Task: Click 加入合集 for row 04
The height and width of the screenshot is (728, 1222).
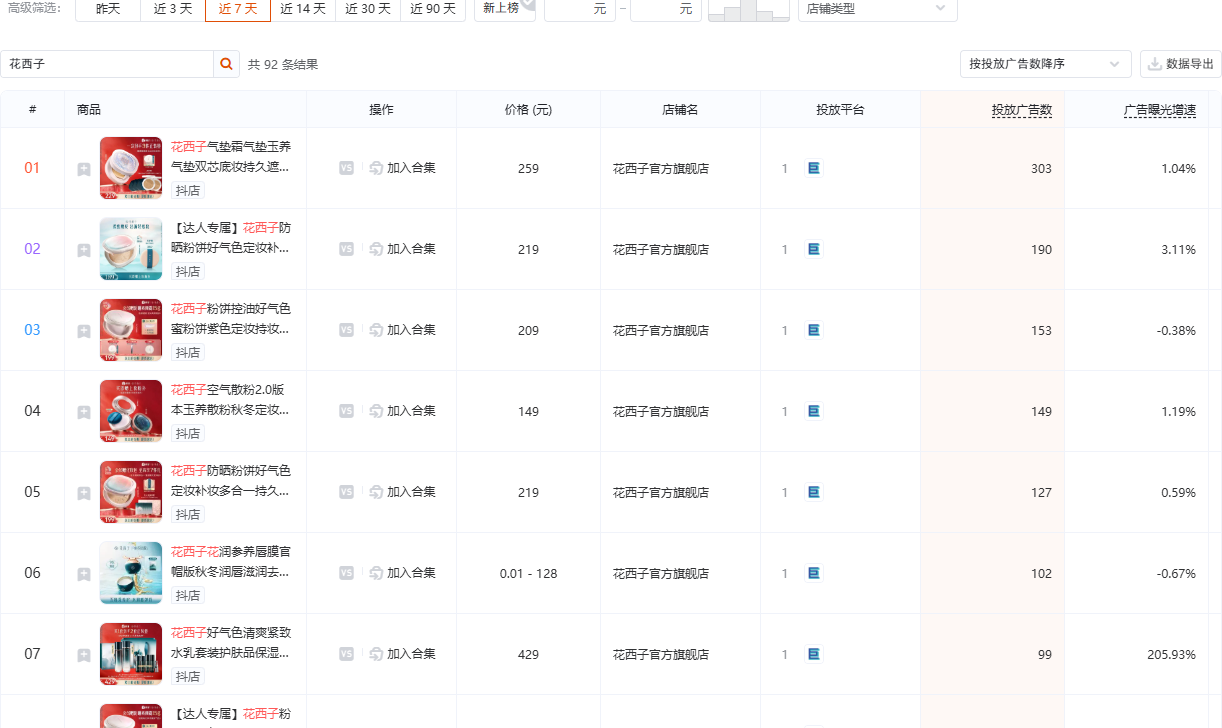Action: [x=402, y=411]
